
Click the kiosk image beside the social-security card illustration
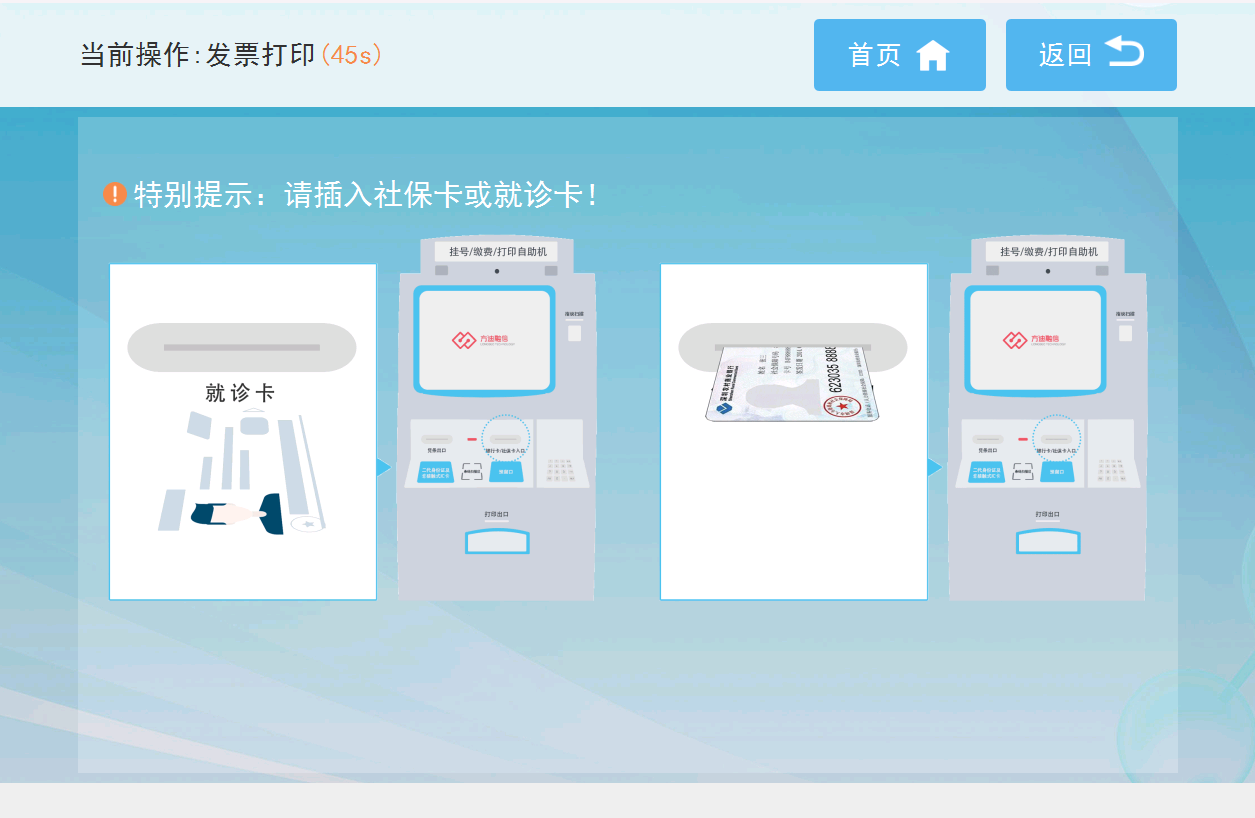[1047, 418]
